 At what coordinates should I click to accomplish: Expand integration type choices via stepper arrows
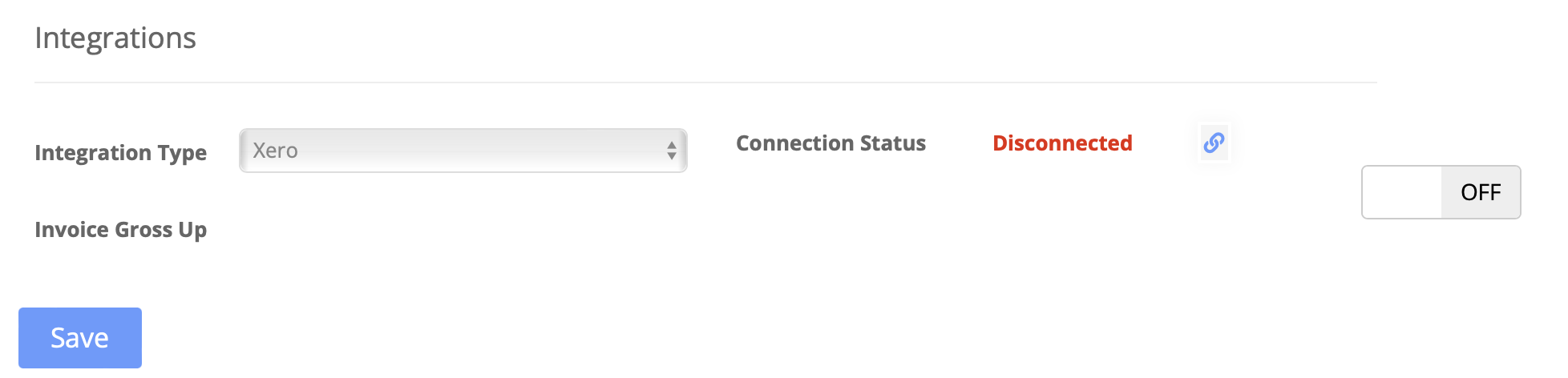(672, 151)
